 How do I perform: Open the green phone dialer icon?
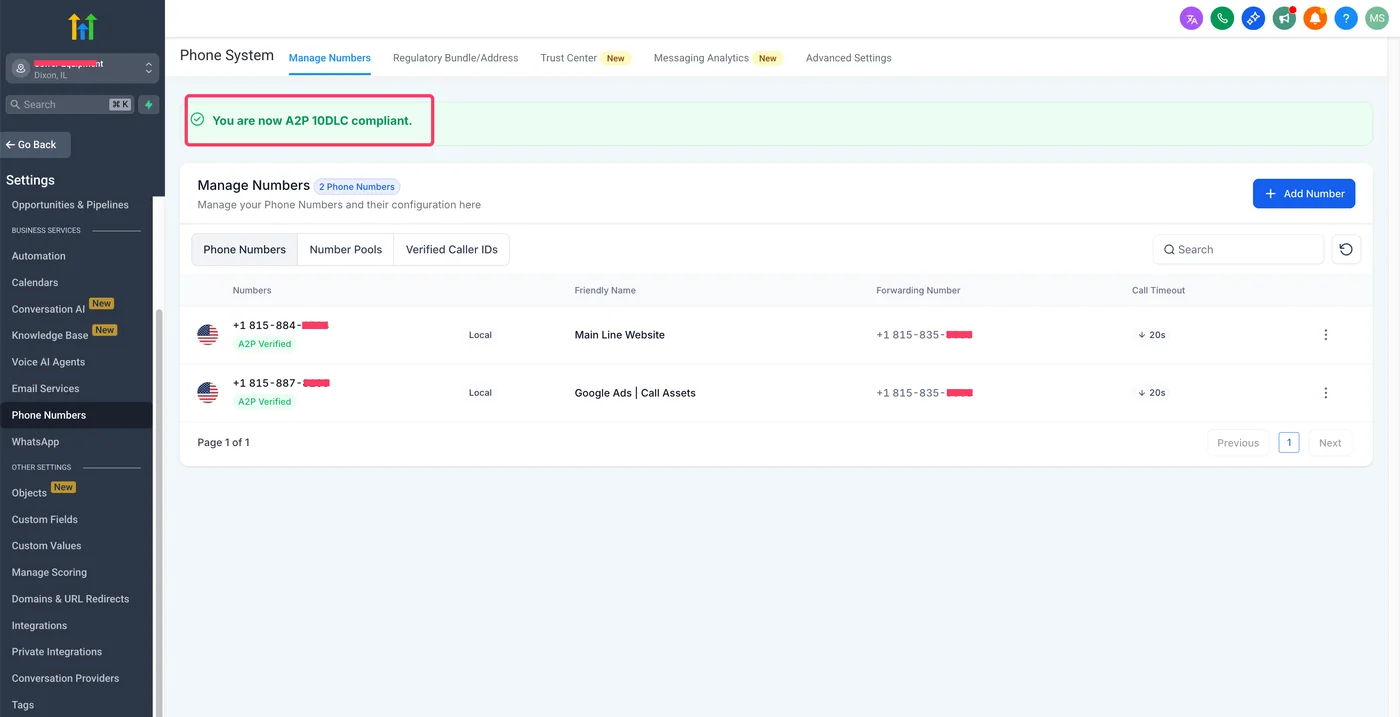[1222, 18]
